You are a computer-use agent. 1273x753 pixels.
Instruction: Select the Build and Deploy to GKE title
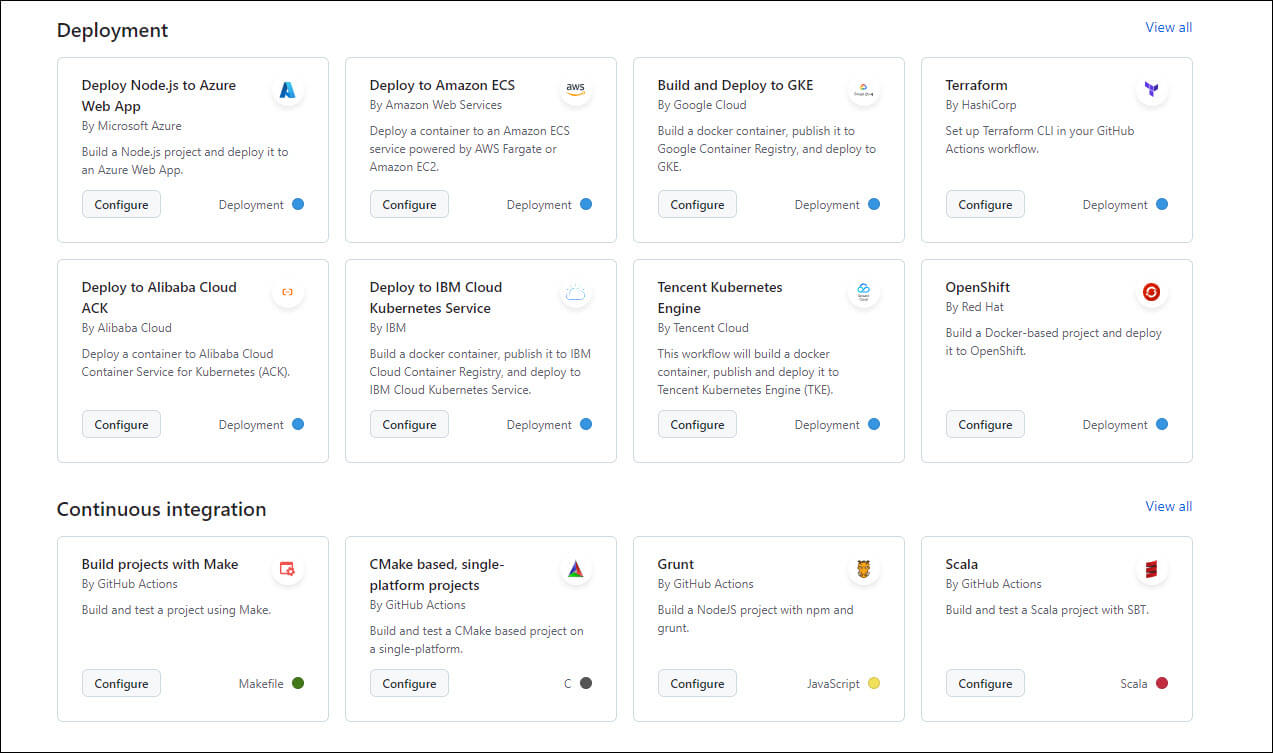(x=735, y=85)
